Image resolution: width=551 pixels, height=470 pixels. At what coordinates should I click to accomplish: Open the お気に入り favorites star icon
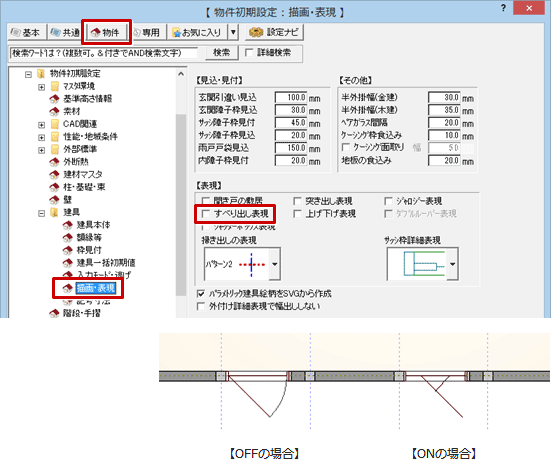176,33
